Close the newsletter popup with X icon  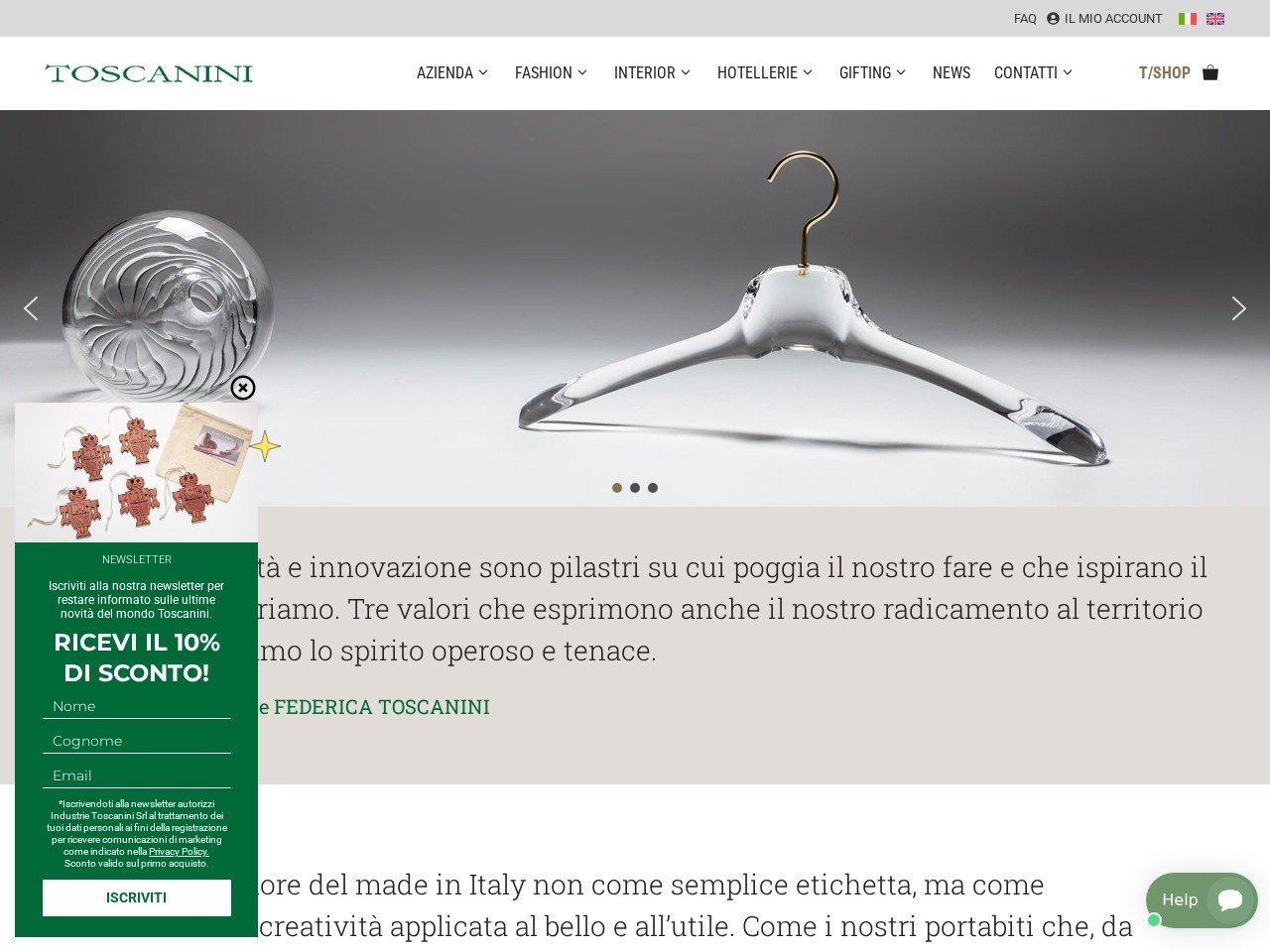tap(243, 388)
